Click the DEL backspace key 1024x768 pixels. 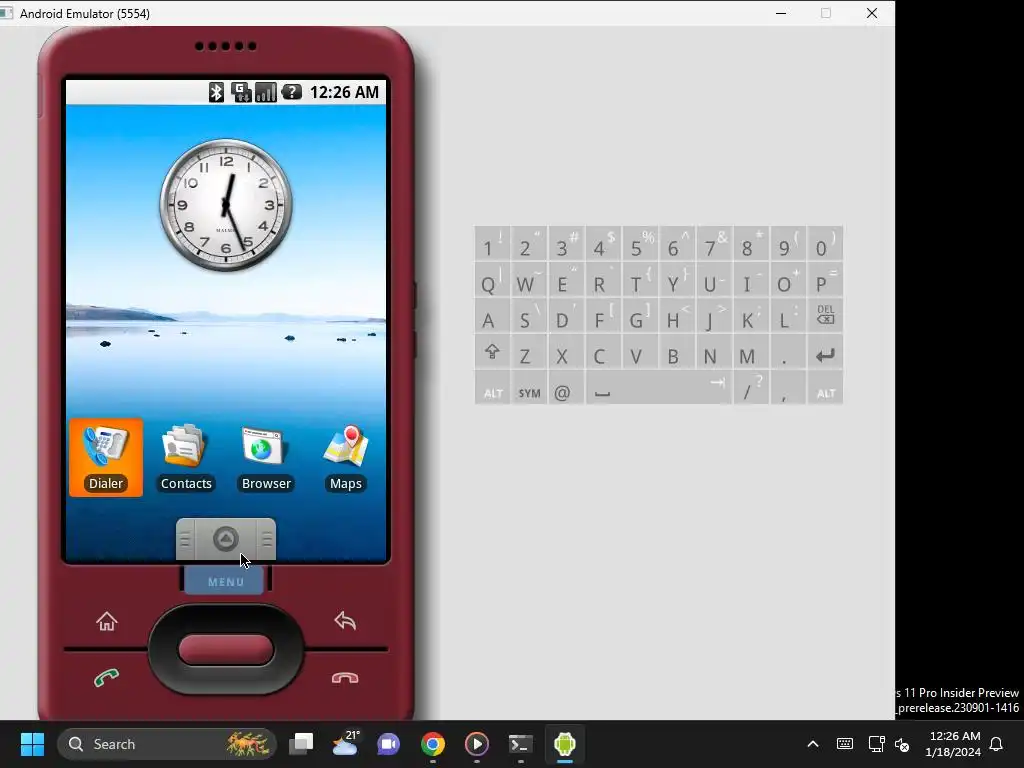(x=825, y=316)
